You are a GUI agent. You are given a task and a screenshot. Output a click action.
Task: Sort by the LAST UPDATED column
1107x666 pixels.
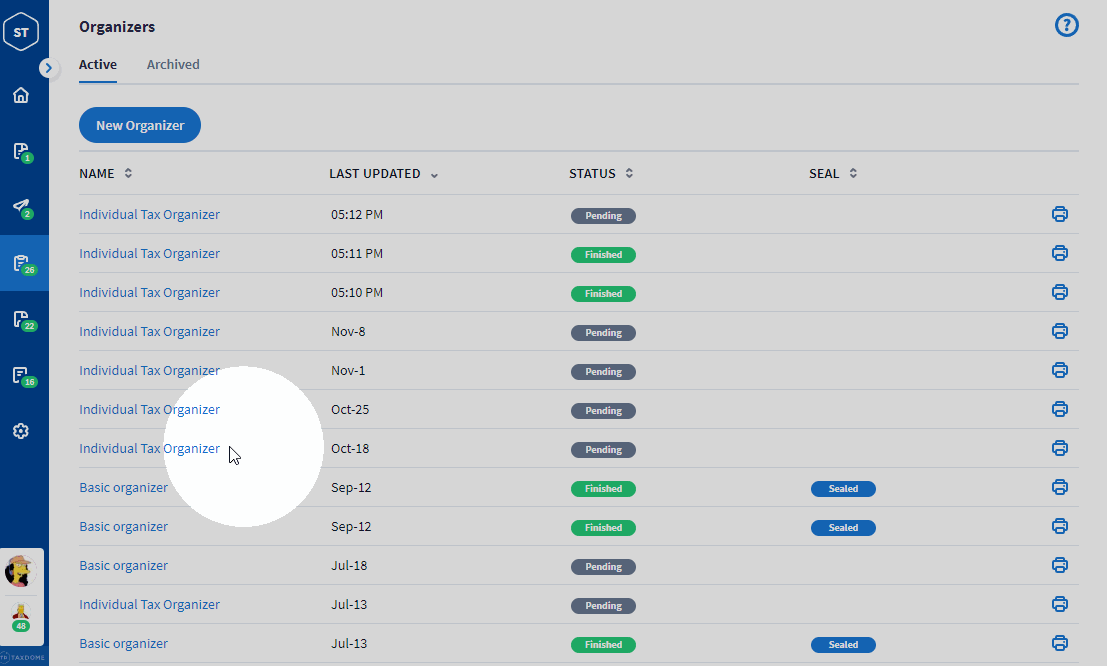click(383, 174)
